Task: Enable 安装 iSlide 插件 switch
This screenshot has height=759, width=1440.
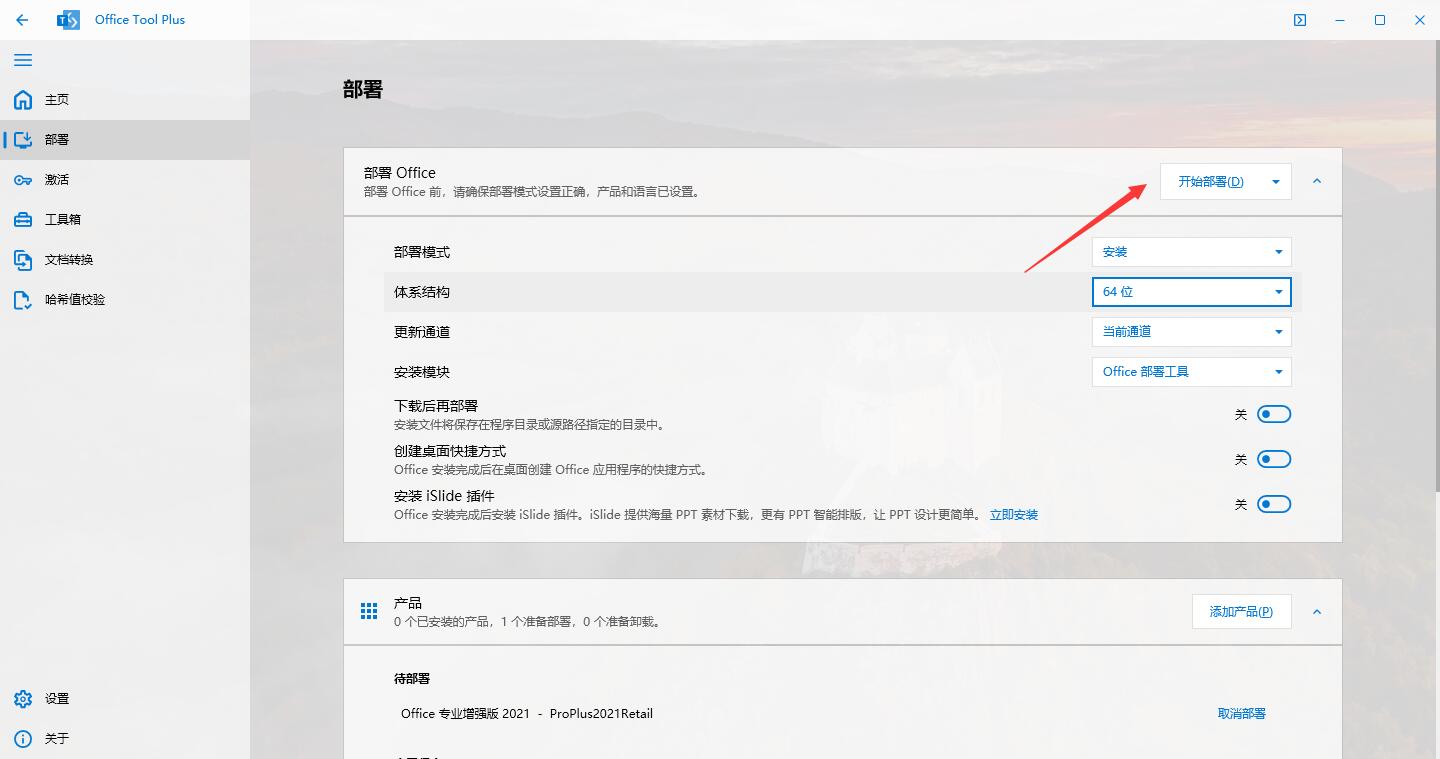Action: 1274,504
